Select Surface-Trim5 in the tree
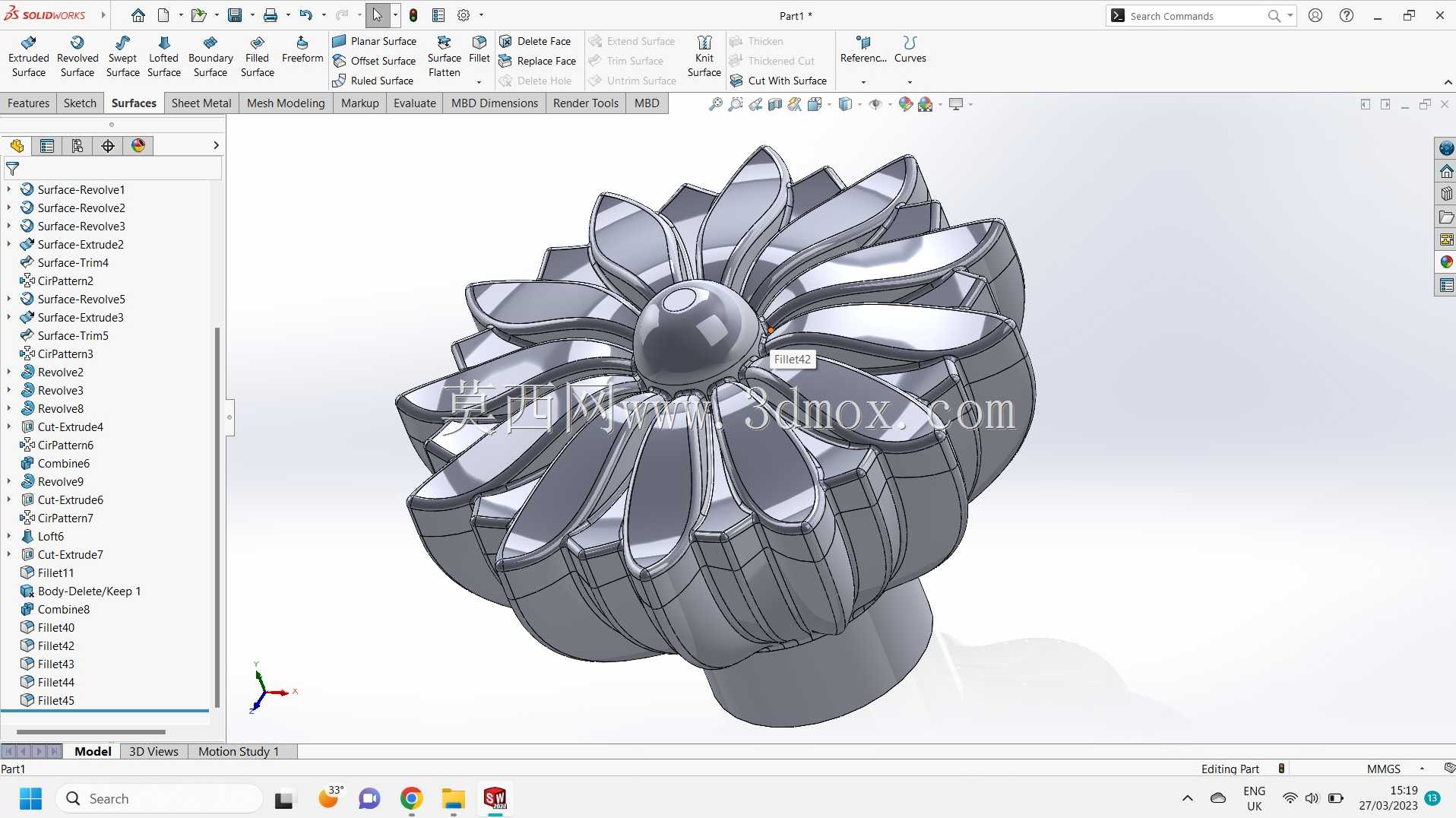 coord(73,335)
